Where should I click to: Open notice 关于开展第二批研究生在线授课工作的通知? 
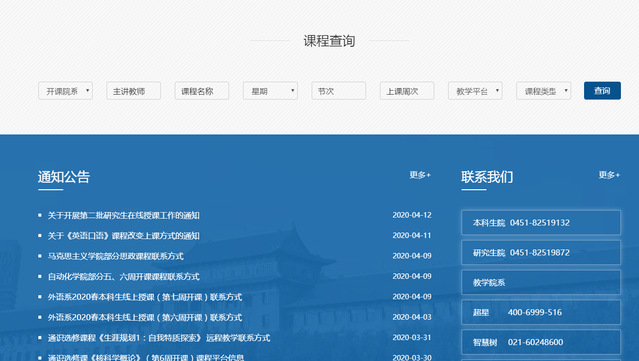click(x=123, y=216)
